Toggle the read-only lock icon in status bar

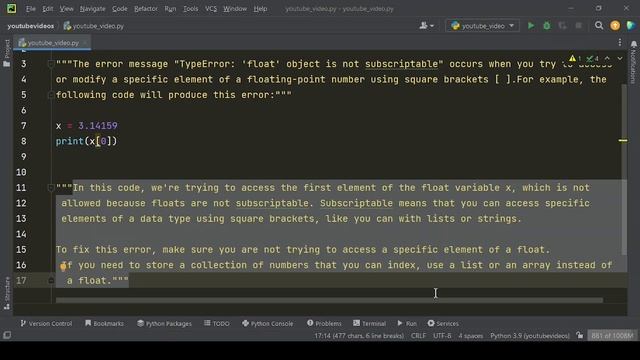tap(580, 336)
